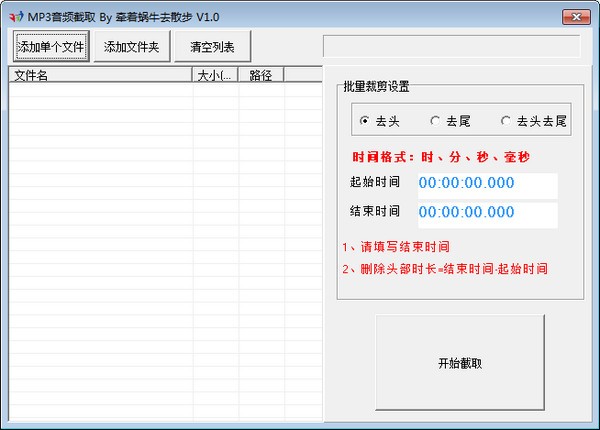The width and height of the screenshot is (600, 430).
Task: Click the 起始时间 time input field
Action: tap(486, 184)
